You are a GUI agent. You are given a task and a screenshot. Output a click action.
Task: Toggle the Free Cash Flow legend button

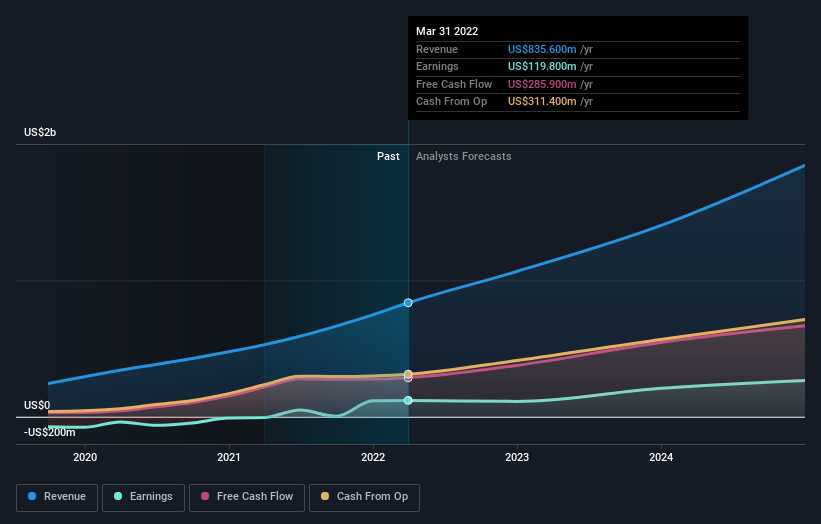coord(247,497)
